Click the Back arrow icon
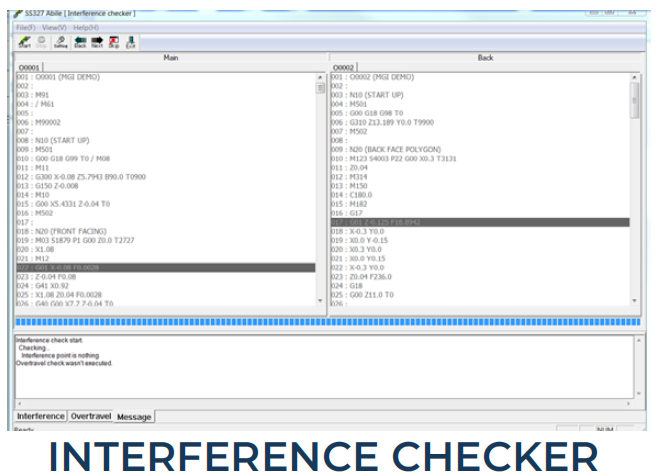This screenshot has width=657, height=476. pyautogui.click(x=80, y=43)
